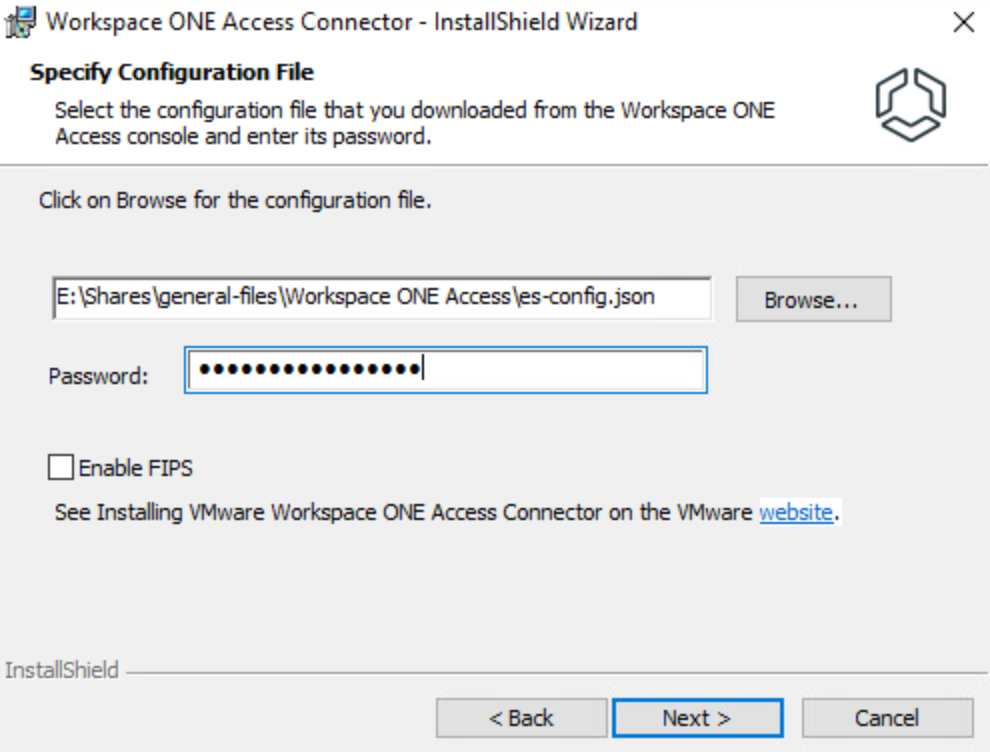Enable the FIPS checkbox
Image resolution: width=990 pixels, height=752 pixels.
[61, 467]
